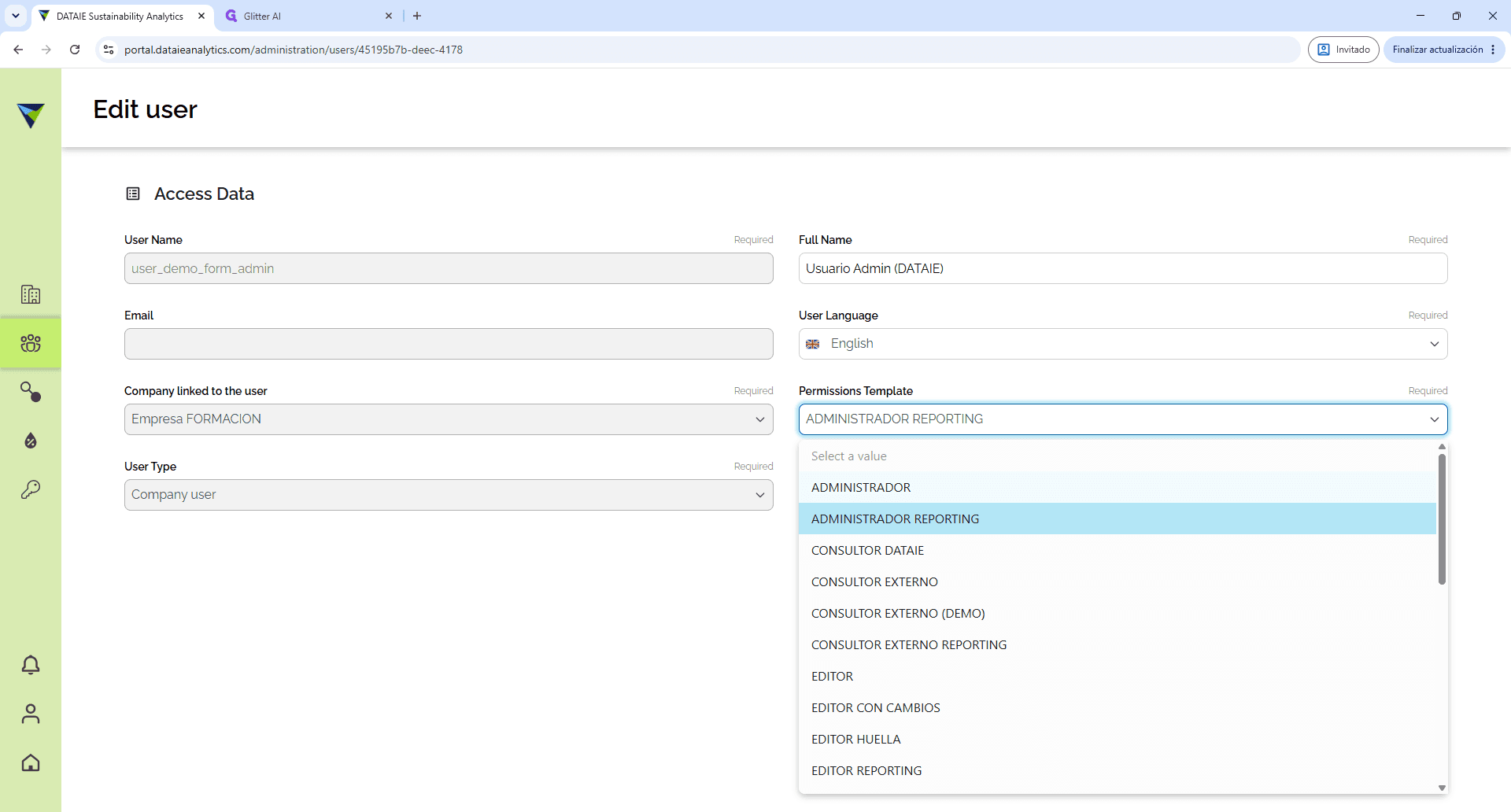Choose EDITOR REPORTING template

click(x=1118, y=771)
